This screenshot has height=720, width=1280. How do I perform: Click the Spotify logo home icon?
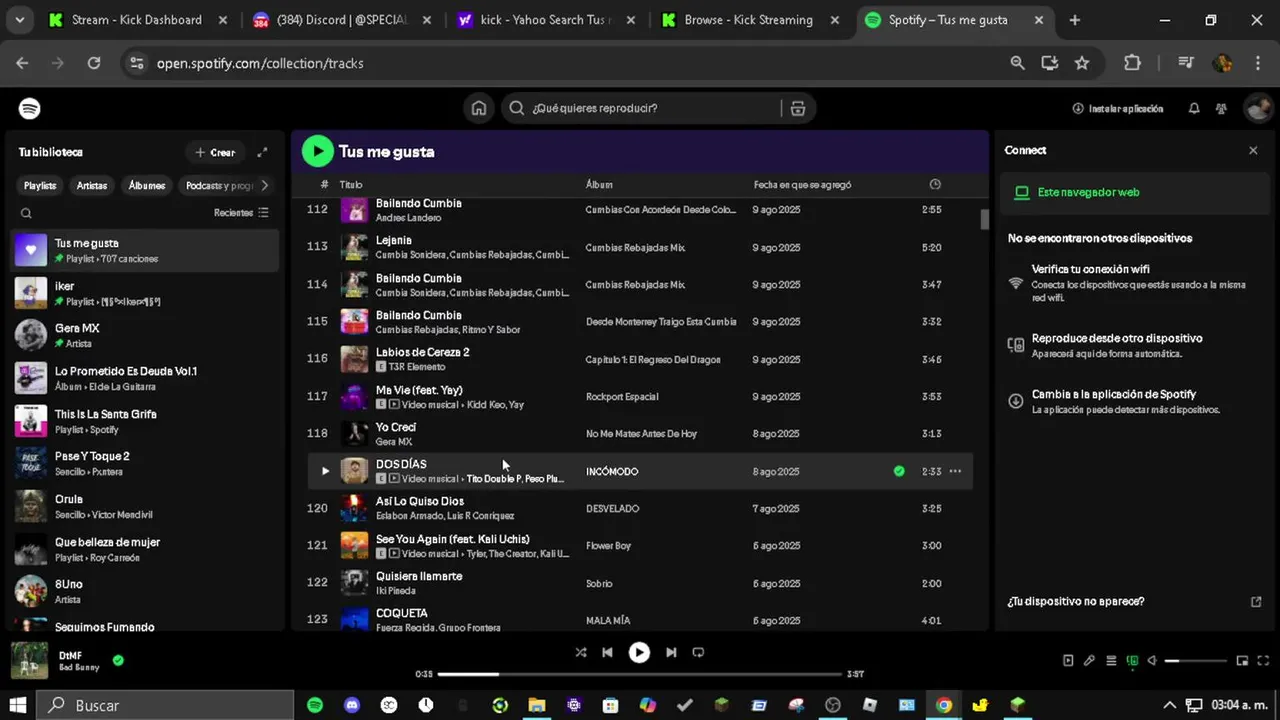pos(29,108)
